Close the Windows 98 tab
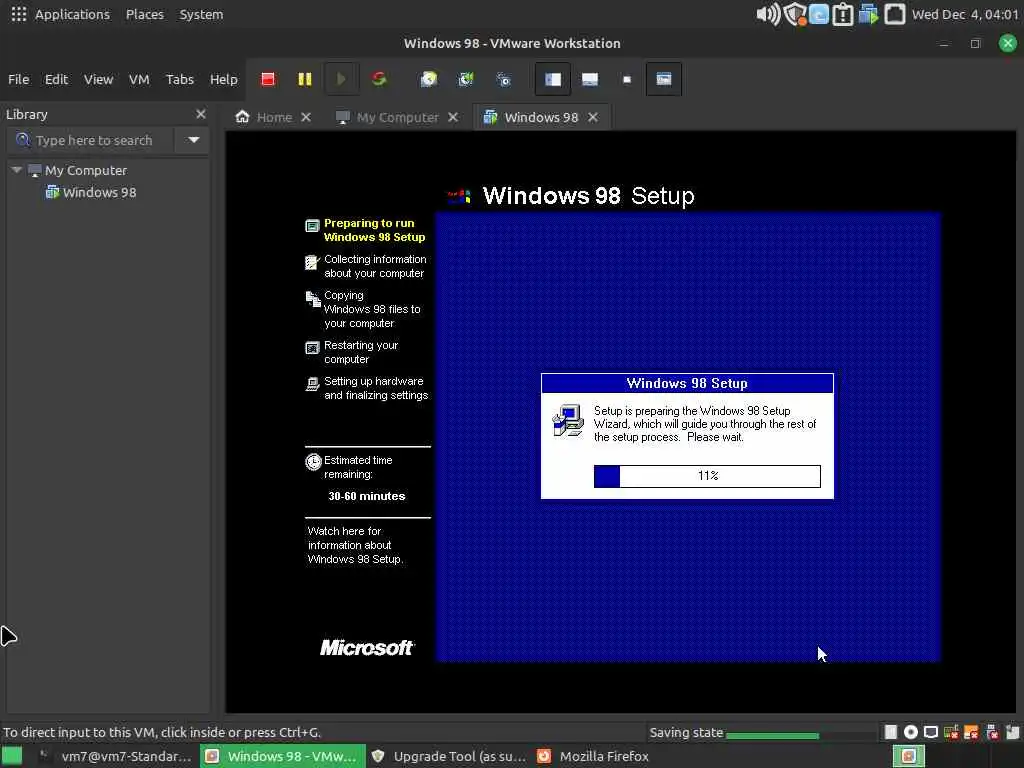The image size is (1024, 768). pyautogui.click(x=592, y=117)
